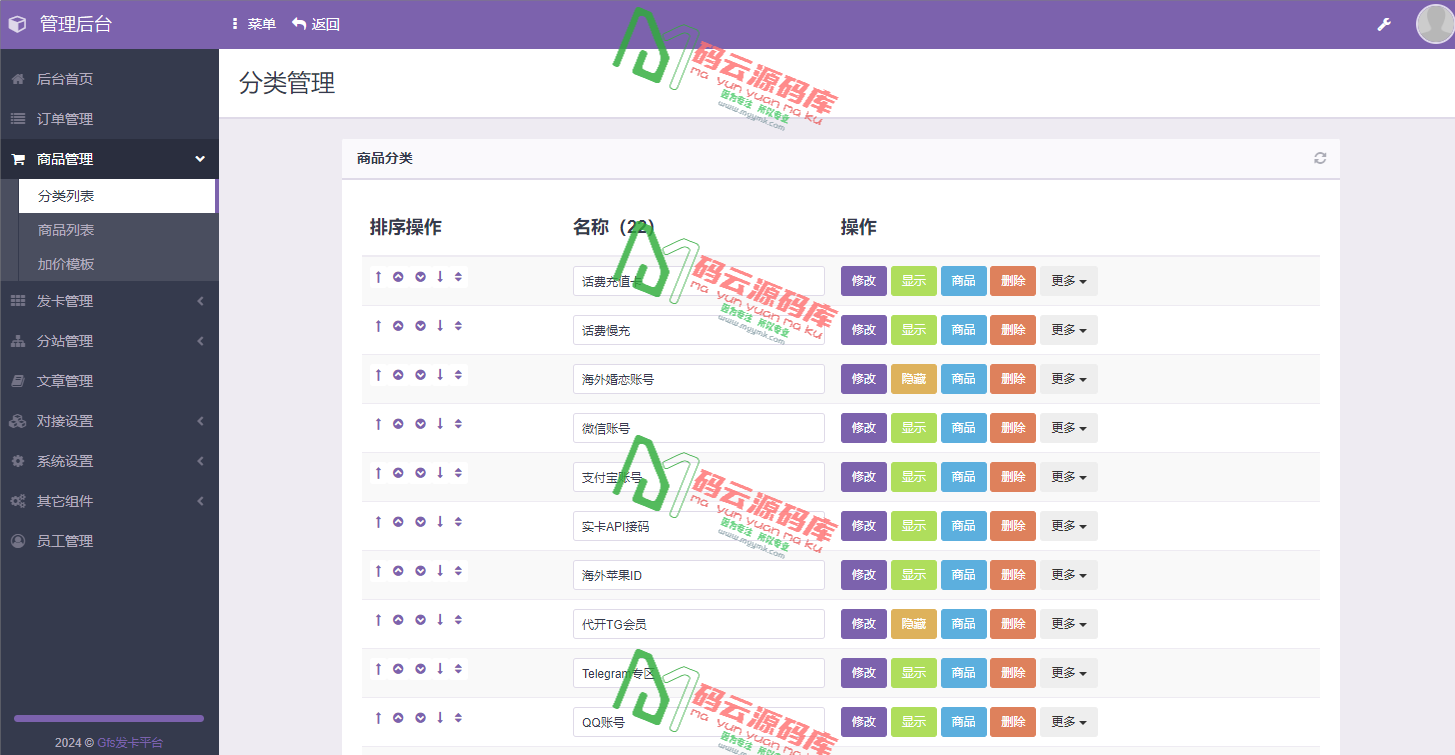The image size is (1455, 755).
Task: Open the 更多 dropdown for 话费充值
Action: tap(1068, 280)
